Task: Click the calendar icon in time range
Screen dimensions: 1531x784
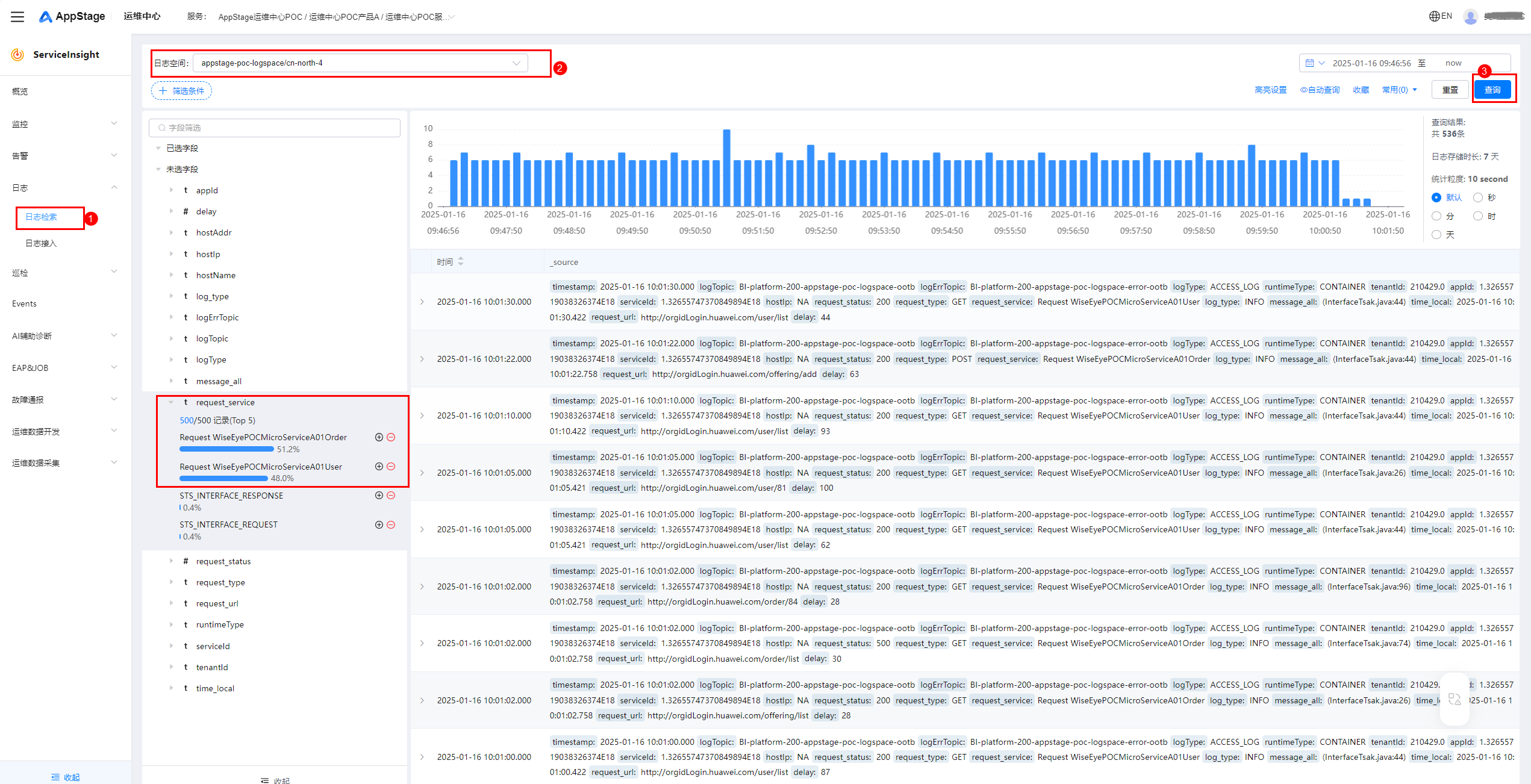Action: pos(1309,63)
